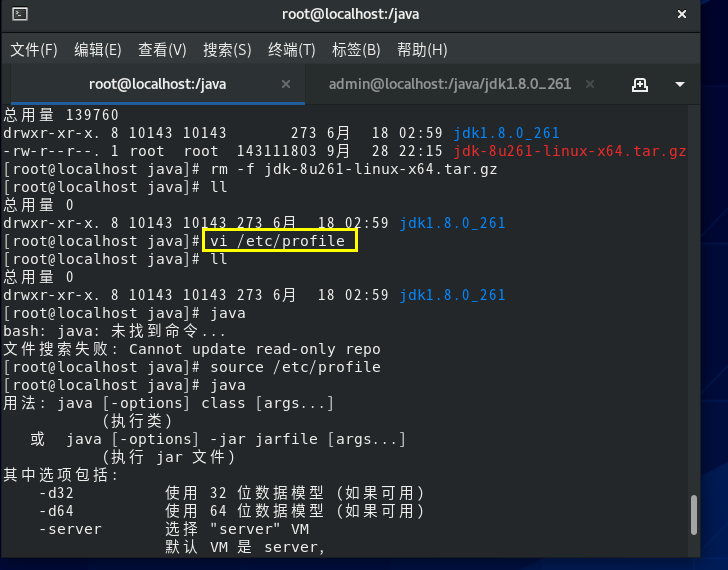Open the 搜索(S) menu
The width and height of the screenshot is (728, 570).
227,50
